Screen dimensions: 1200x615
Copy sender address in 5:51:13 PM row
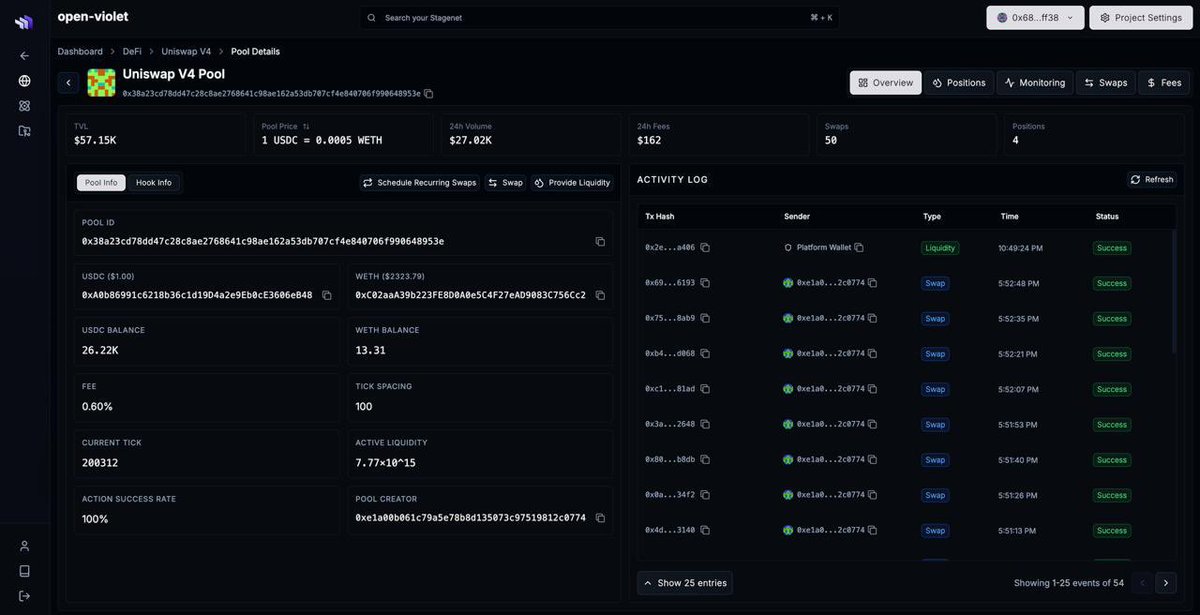point(872,530)
